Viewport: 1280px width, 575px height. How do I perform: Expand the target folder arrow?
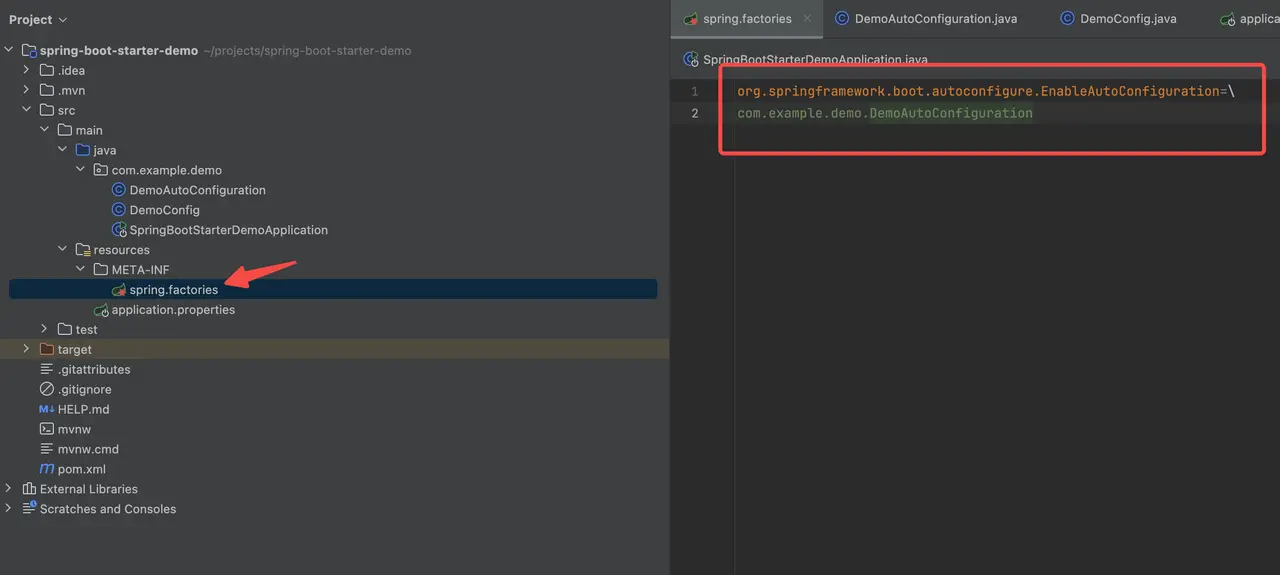[27, 349]
